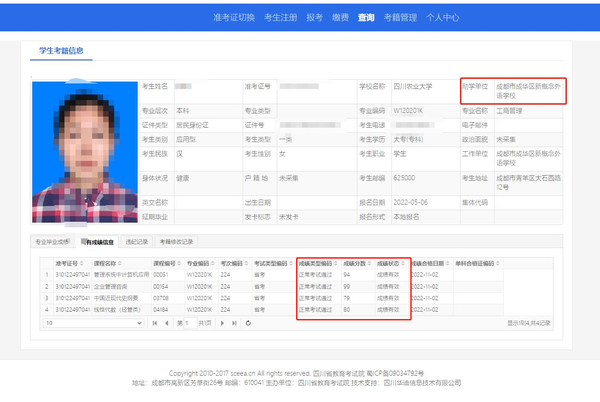Sort by 专业编码 column arrow
This screenshot has width=600, height=402.
pos(213,264)
